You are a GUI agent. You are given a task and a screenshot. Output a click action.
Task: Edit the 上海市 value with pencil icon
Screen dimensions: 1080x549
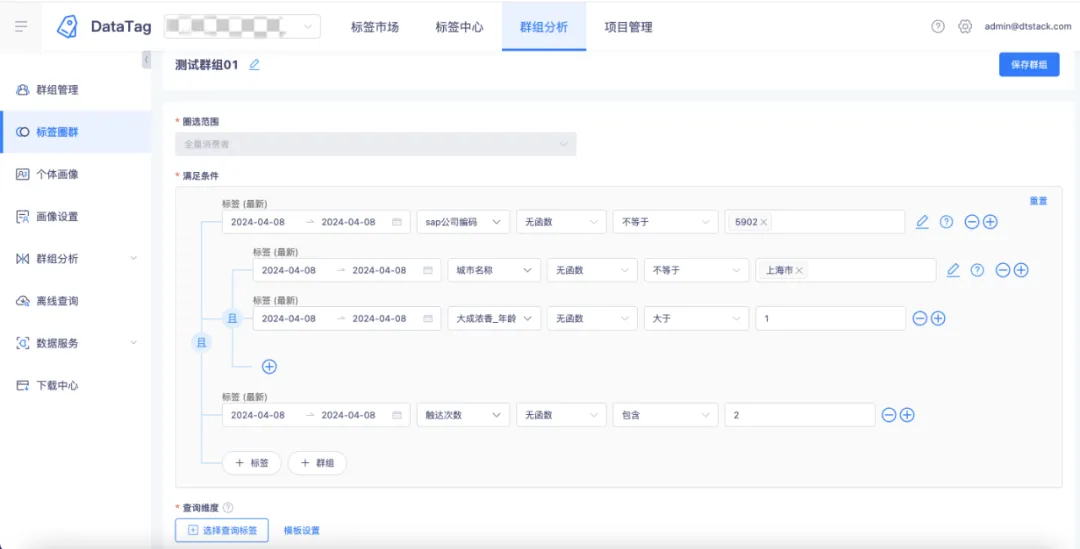tap(953, 270)
